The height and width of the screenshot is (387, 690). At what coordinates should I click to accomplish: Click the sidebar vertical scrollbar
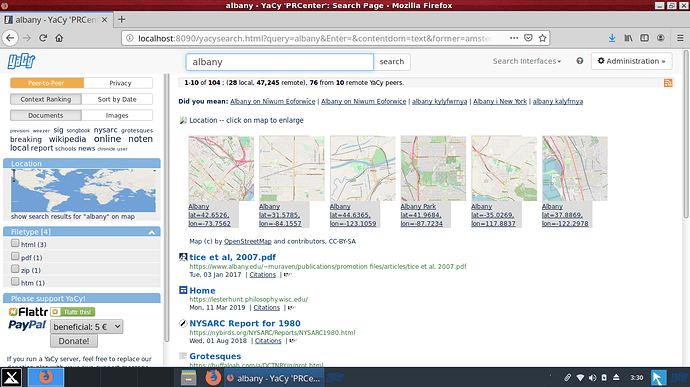point(166,208)
